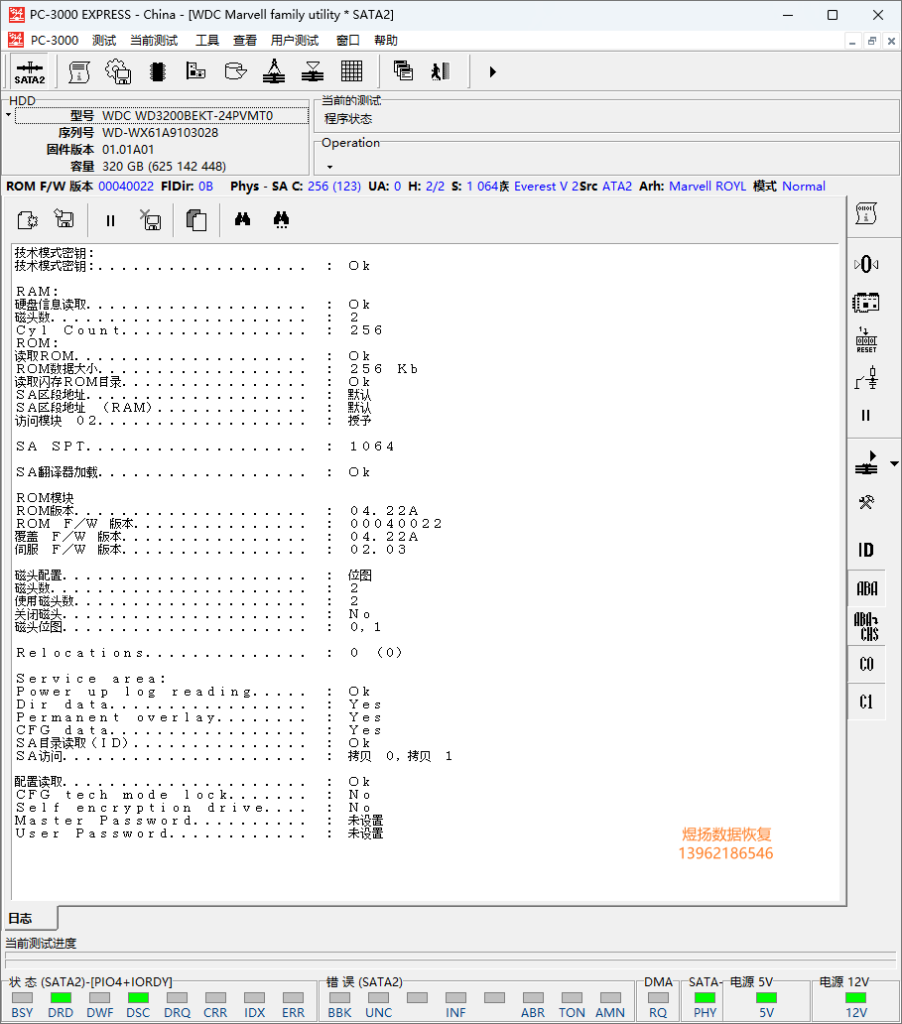Image resolution: width=902 pixels, height=1024 pixels.
Task: Click the save log floppy icon
Action: 64,219
